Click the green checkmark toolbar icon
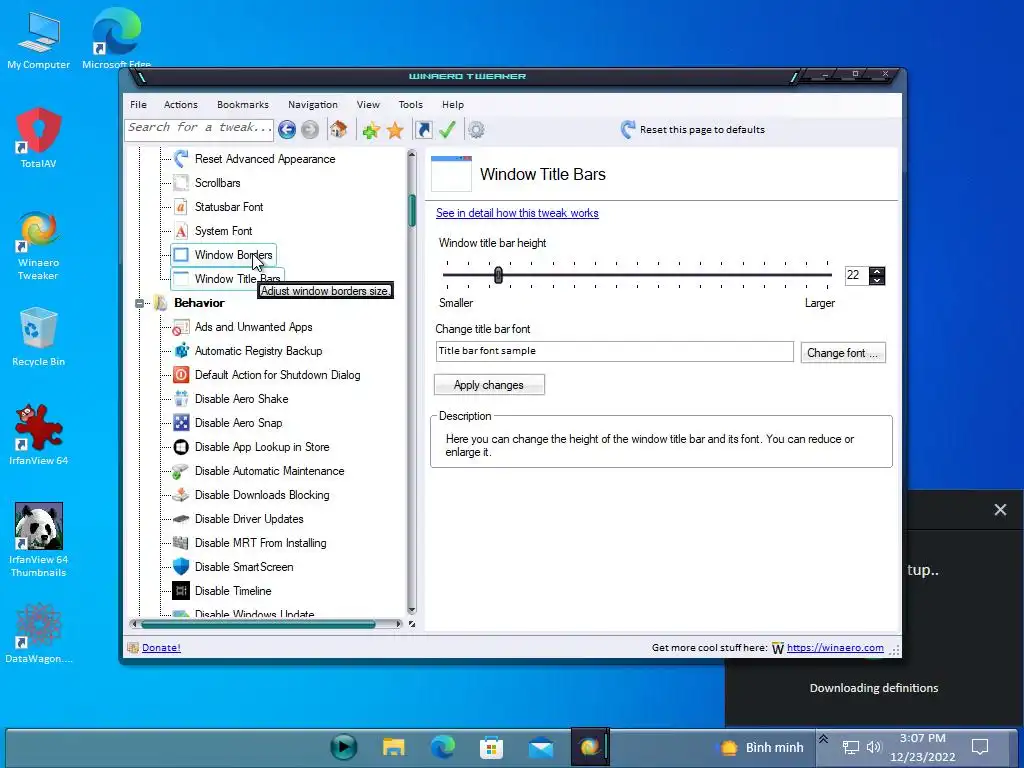The image size is (1024, 768). (447, 129)
